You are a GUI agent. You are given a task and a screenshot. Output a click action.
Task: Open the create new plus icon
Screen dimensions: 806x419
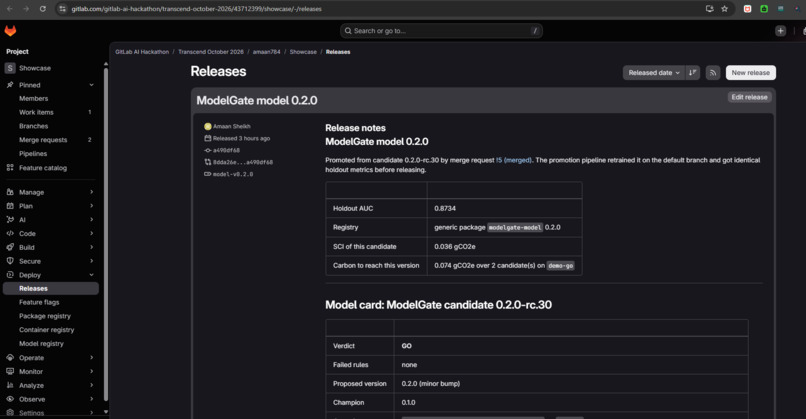[x=780, y=31]
